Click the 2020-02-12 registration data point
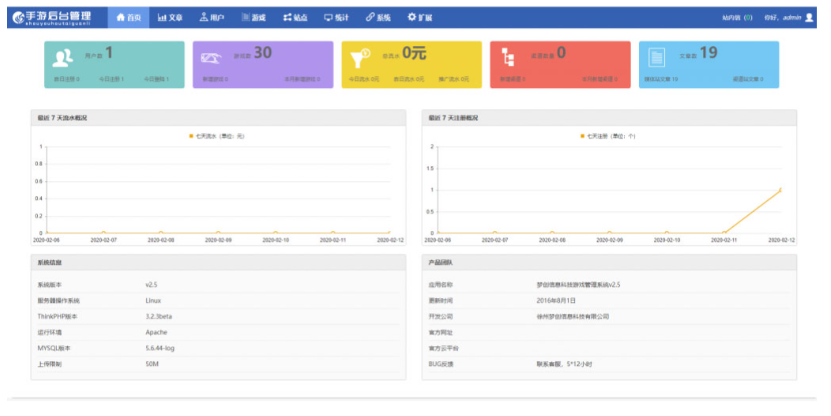 coord(780,189)
